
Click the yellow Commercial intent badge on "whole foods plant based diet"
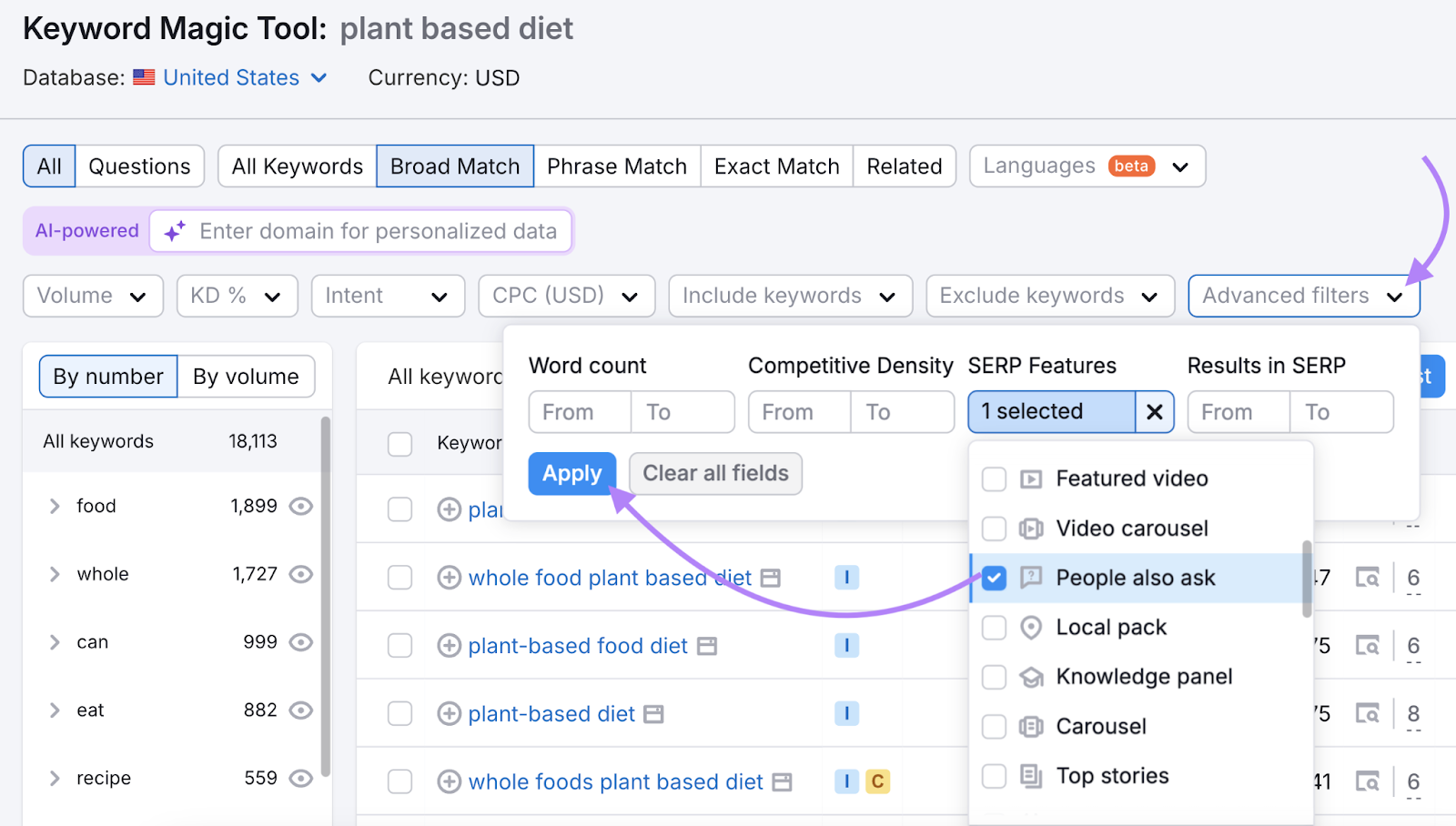click(x=877, y=781)
